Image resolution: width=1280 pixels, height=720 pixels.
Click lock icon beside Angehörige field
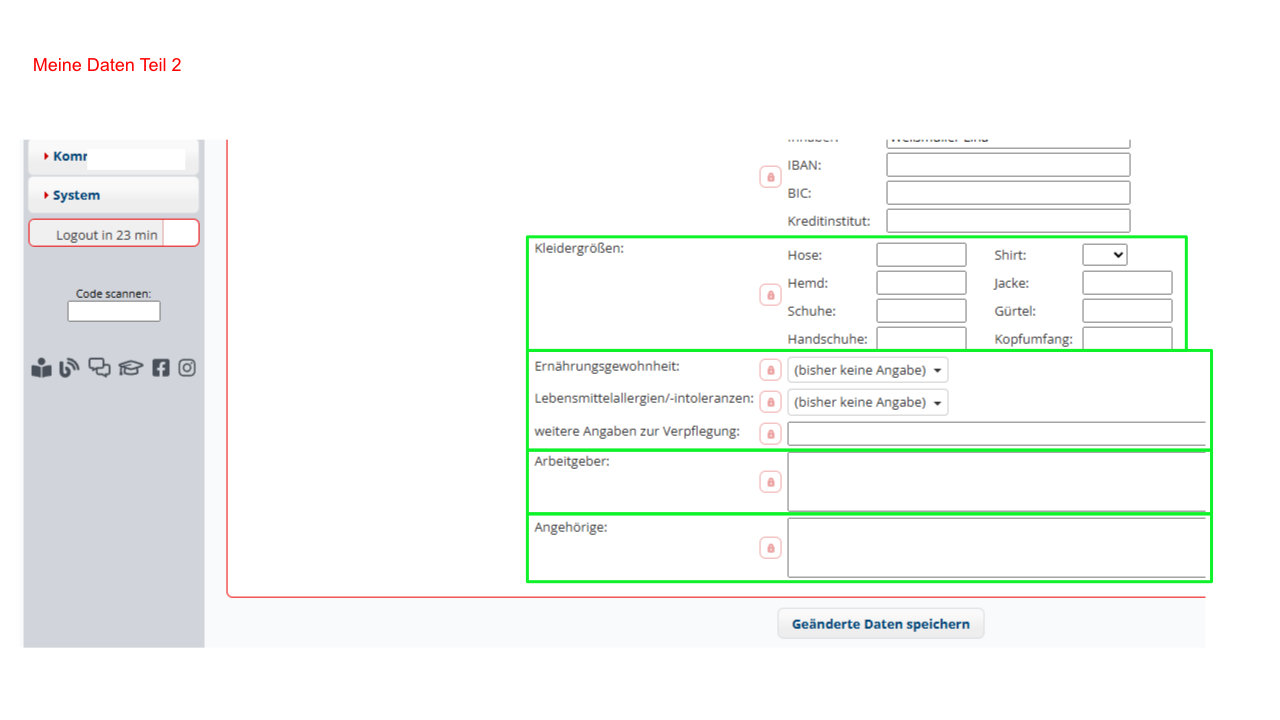(770, 548)
